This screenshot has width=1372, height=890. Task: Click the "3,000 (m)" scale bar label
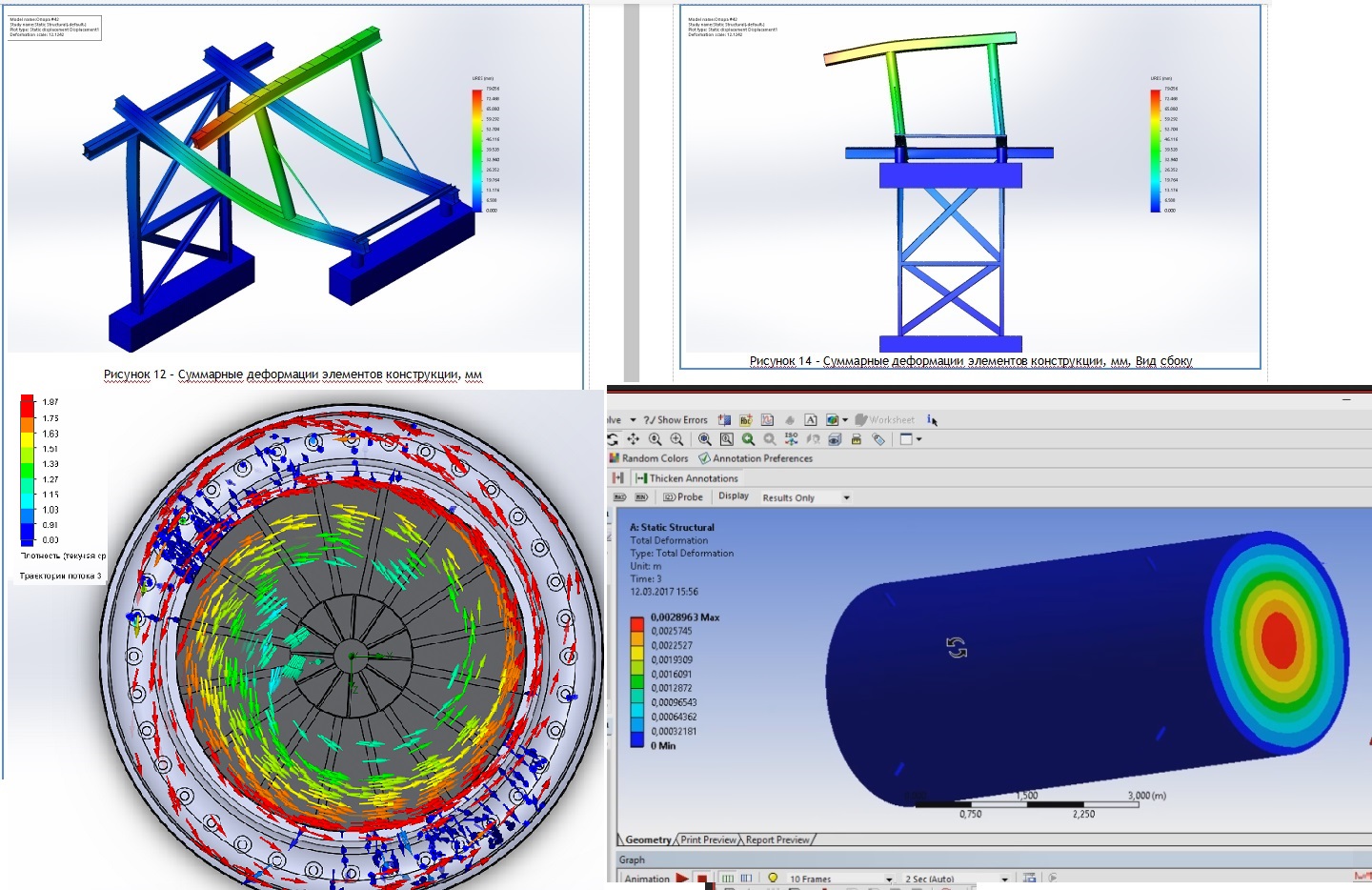click(x=1147, y=795)
